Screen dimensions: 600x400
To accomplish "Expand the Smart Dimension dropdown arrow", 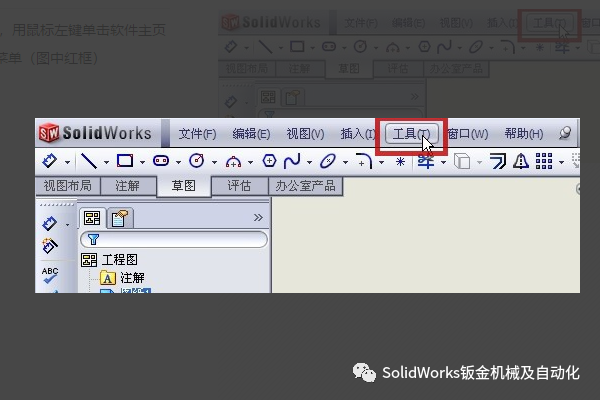I will pos(67,162).
